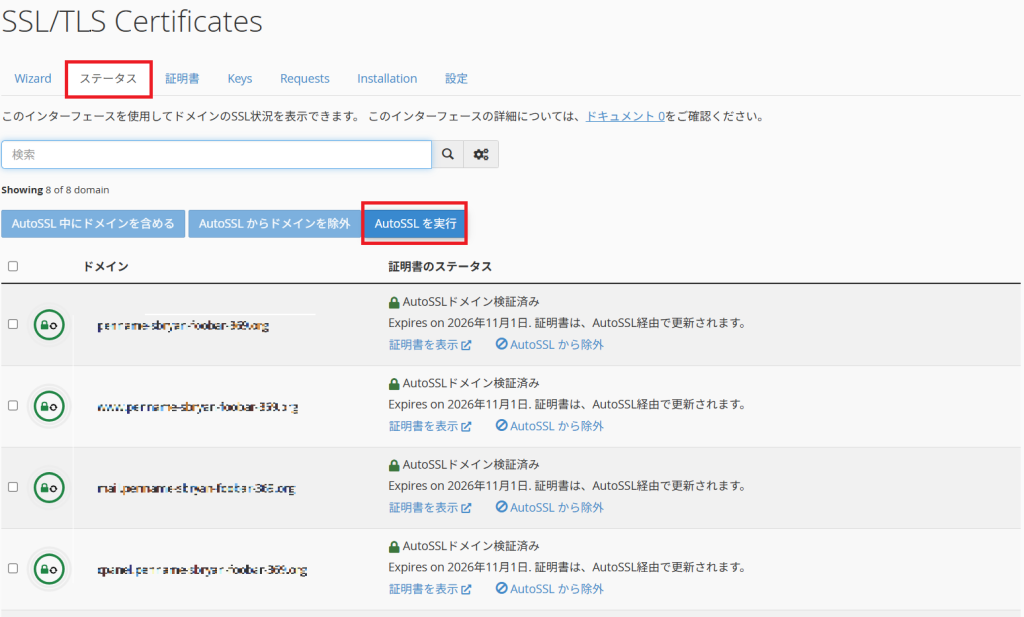The width and height of the screenshot is (1024, 617).
Task: Click the green padlock status icon in the mail. row
Action: point(394,466)
